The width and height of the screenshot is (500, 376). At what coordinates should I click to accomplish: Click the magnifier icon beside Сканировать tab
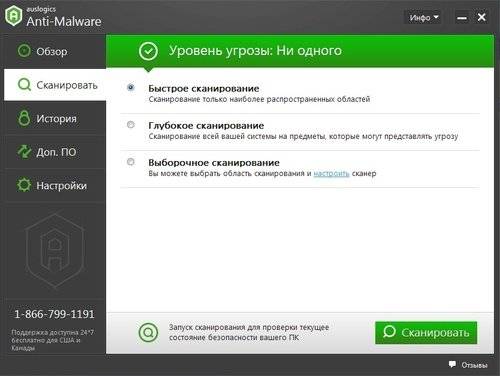point(24,85)
